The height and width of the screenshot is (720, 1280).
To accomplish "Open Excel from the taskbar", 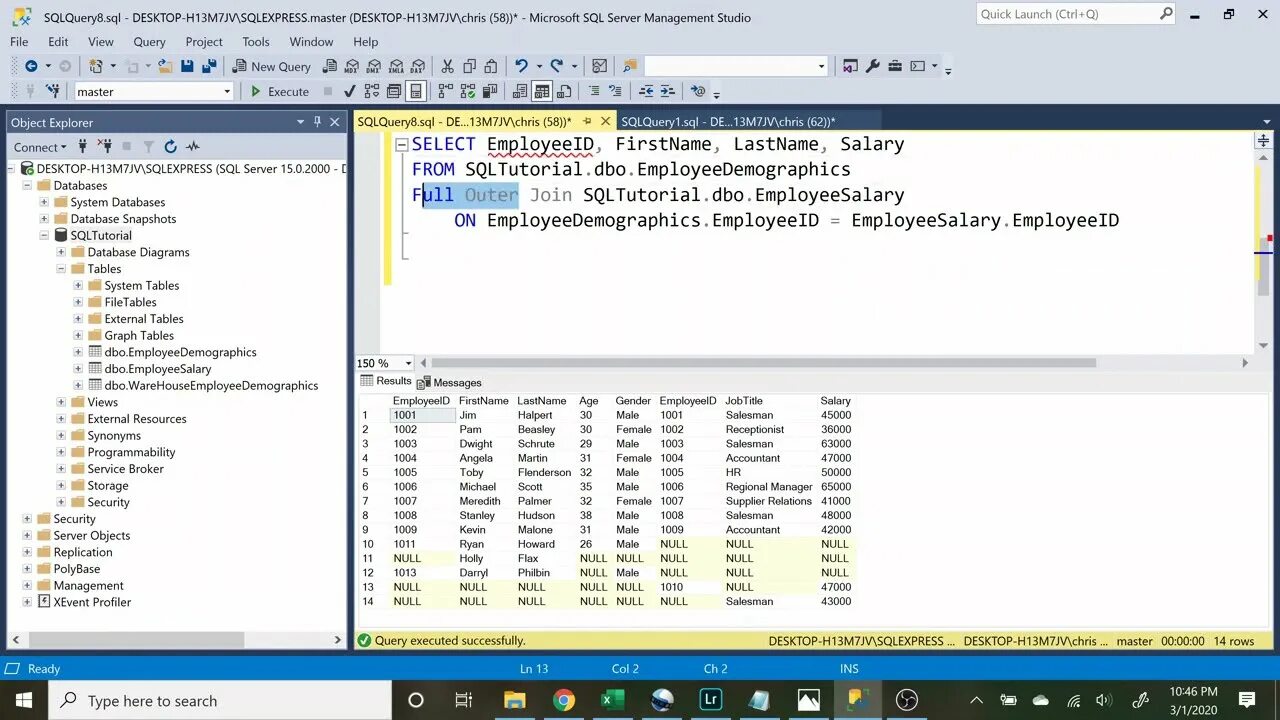I will click(612, 700).
